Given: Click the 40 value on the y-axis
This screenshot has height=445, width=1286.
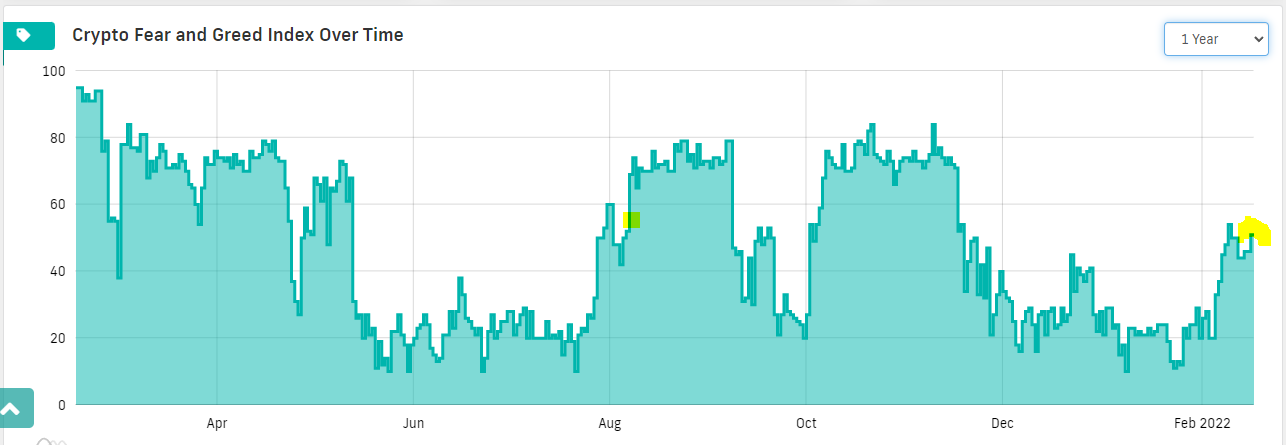Looking at the screenshot, I should point(58,271).
